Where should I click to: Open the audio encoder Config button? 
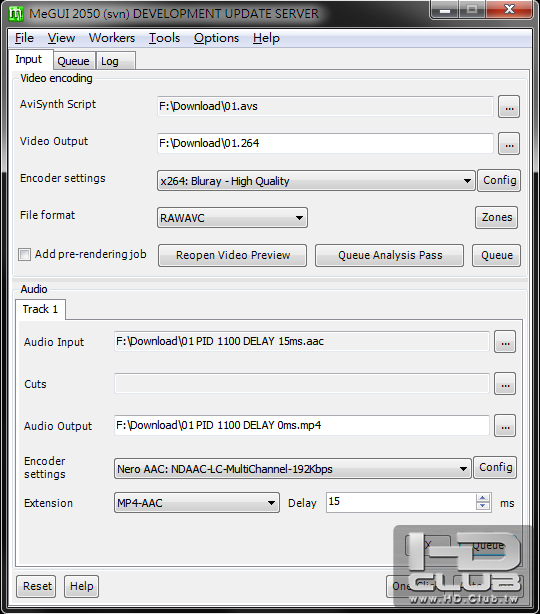coord(495,468)
